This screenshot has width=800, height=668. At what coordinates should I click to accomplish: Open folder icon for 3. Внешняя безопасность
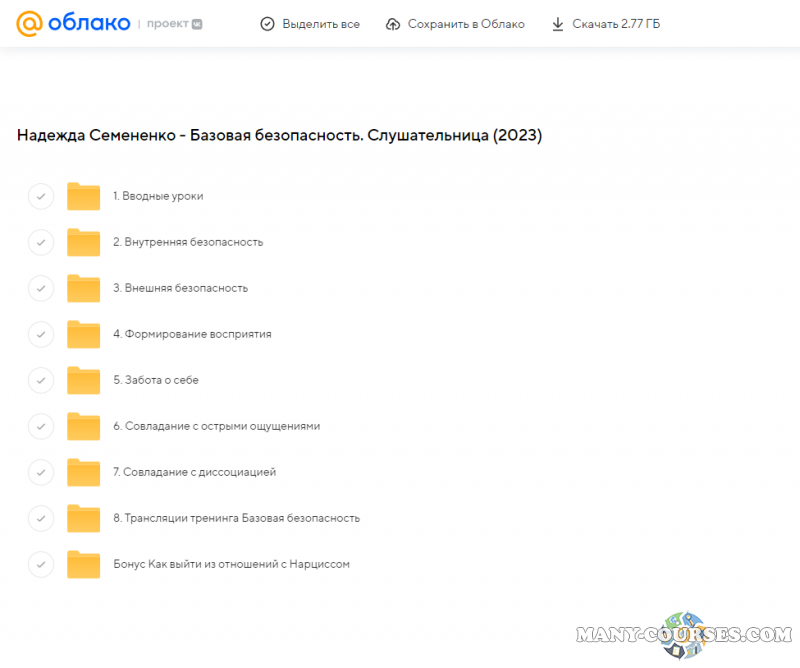[84, 288]
